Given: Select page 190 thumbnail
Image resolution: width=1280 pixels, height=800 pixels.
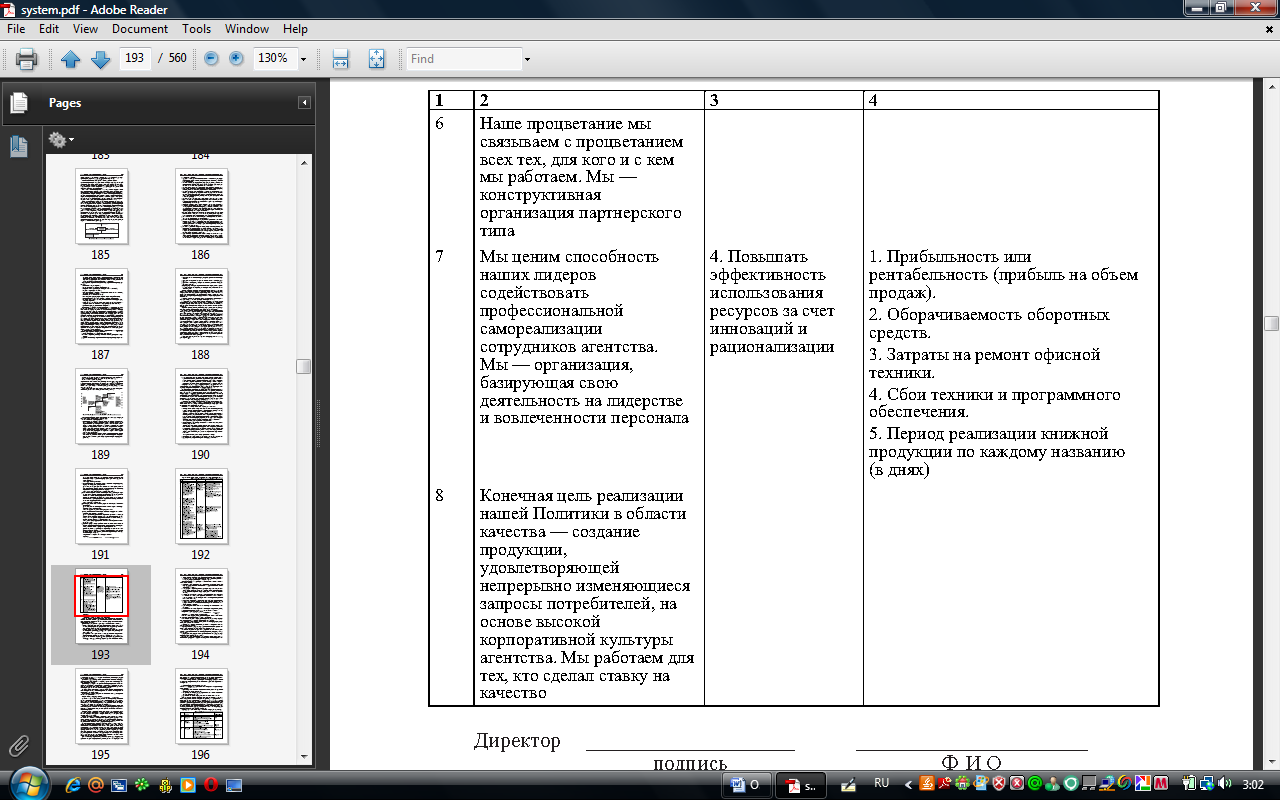Looking at the screenshot, I should 201,406.
